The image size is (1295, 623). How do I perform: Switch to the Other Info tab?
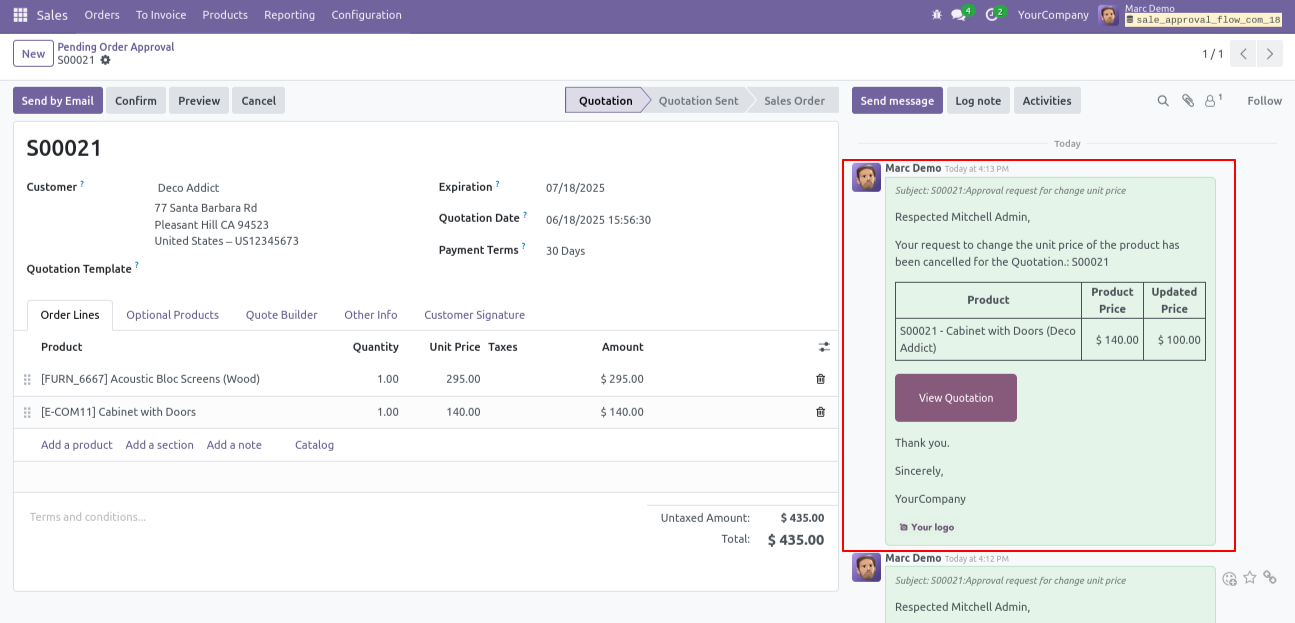pos(371,315)
